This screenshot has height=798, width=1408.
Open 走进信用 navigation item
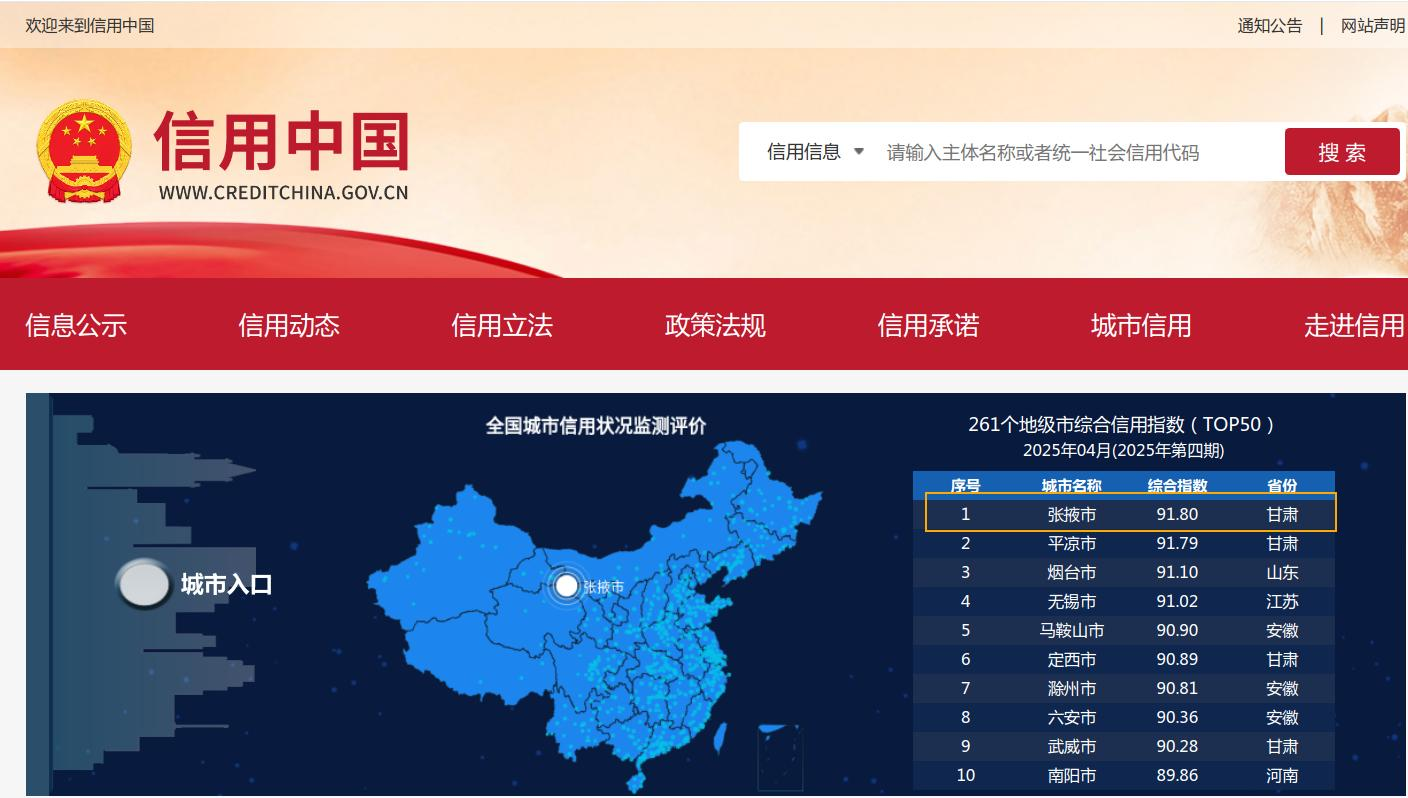click(x=1354, y=325)
